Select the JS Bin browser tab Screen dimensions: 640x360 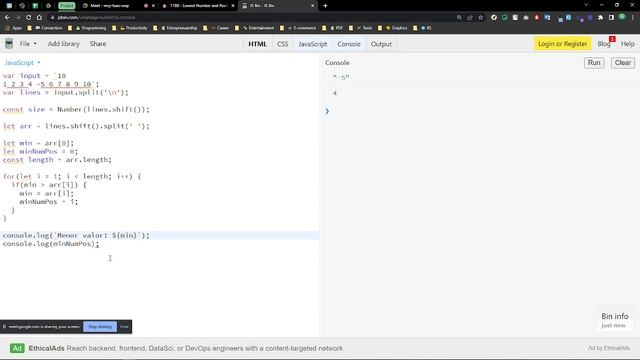click(278, 6)
